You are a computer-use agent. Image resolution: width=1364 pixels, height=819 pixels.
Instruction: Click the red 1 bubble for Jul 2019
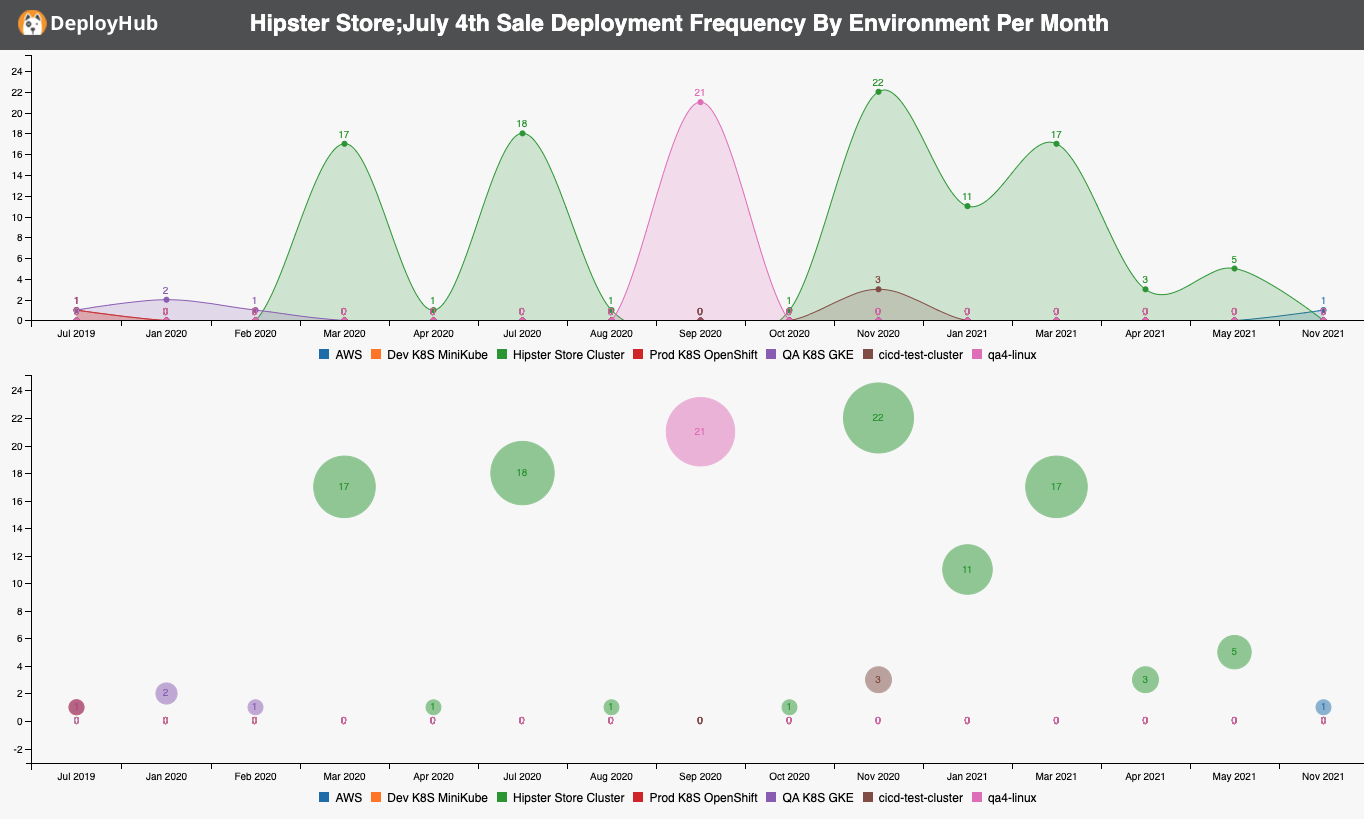[77, 707]
